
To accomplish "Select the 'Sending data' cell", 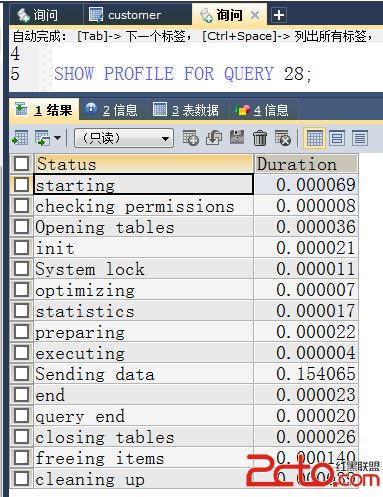I will tap(144, 374).
